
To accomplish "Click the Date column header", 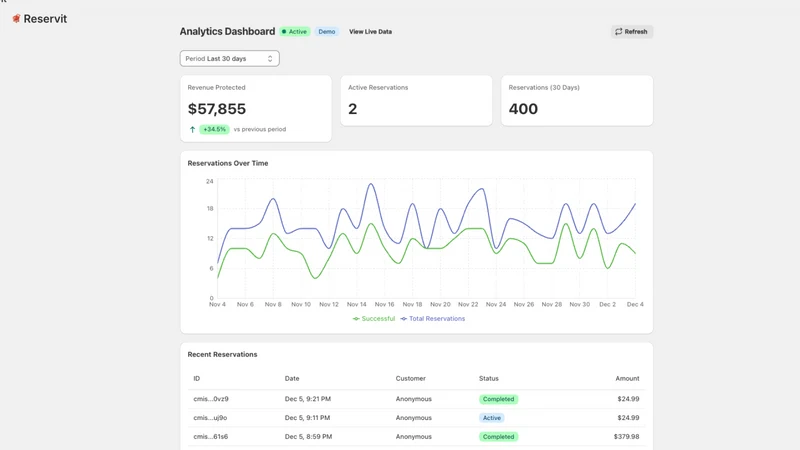I will coord(292,379).
